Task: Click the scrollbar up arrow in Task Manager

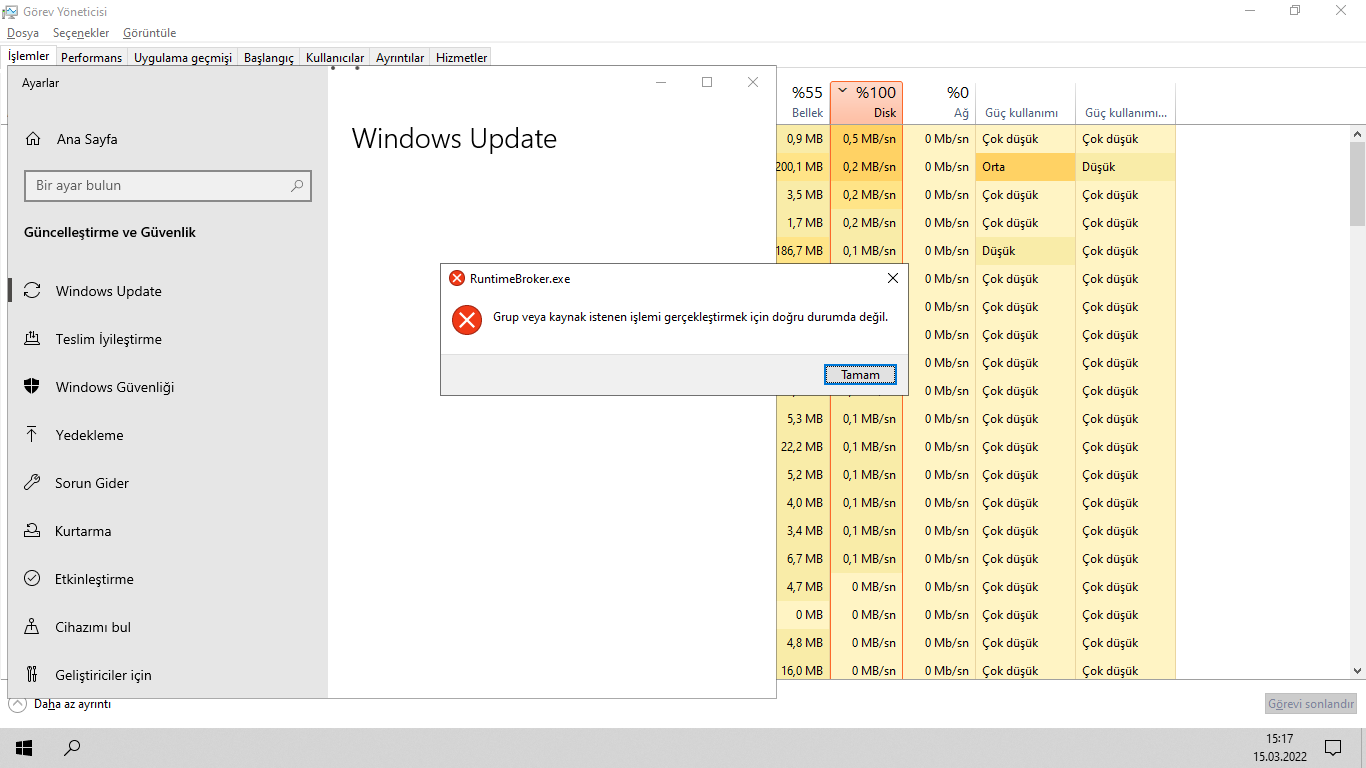Action: pos(1357,134)
